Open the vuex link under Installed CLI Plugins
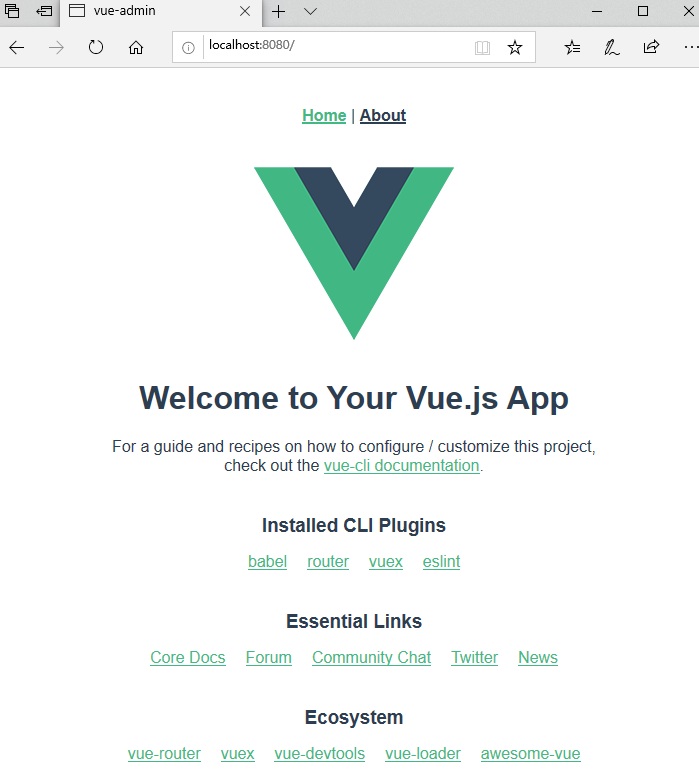This screenshot has height=781, width=699. click(x=386, y=561)
